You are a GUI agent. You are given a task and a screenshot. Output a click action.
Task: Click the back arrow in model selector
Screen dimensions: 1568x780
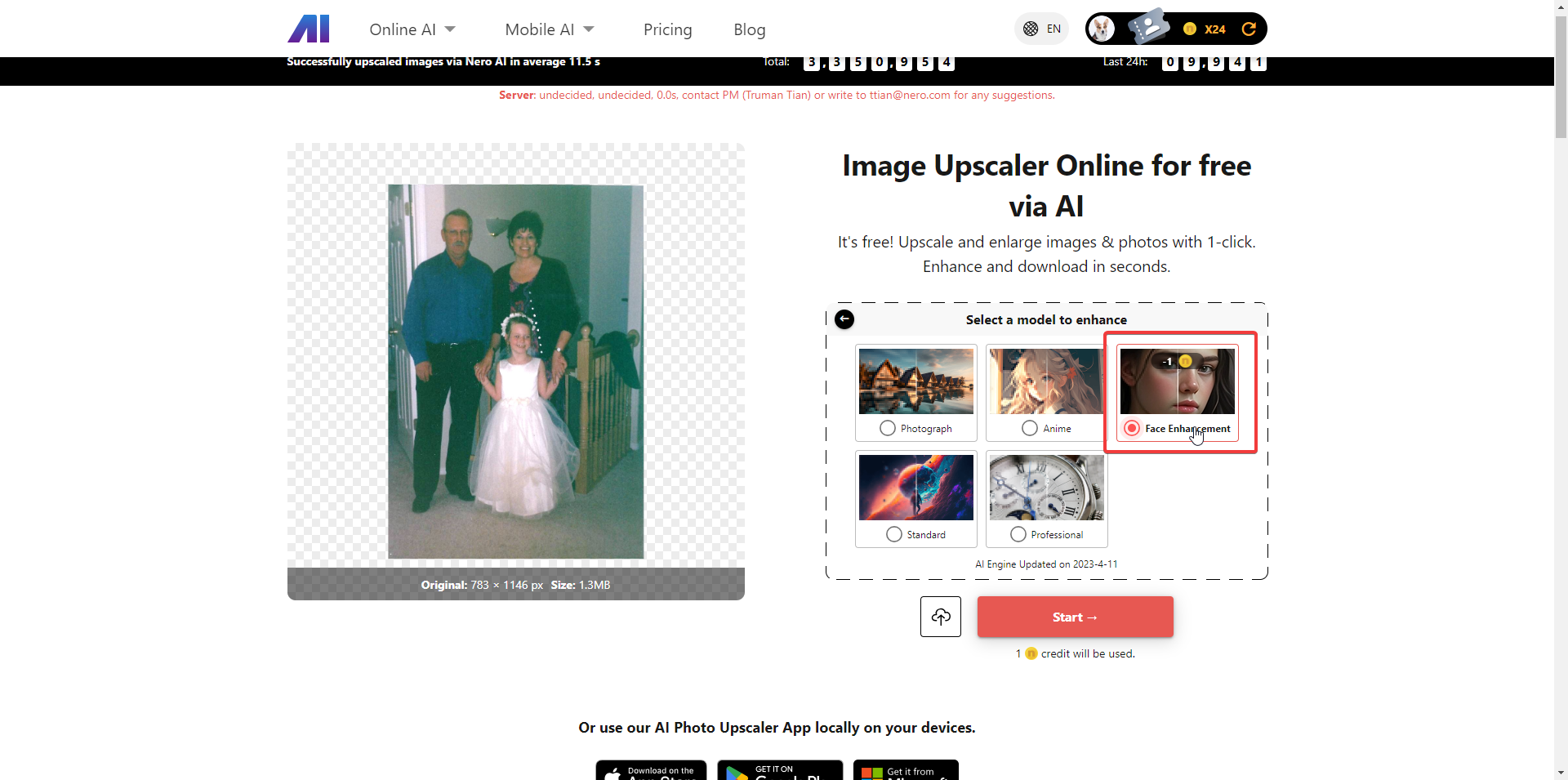click(x=844, y=319)
